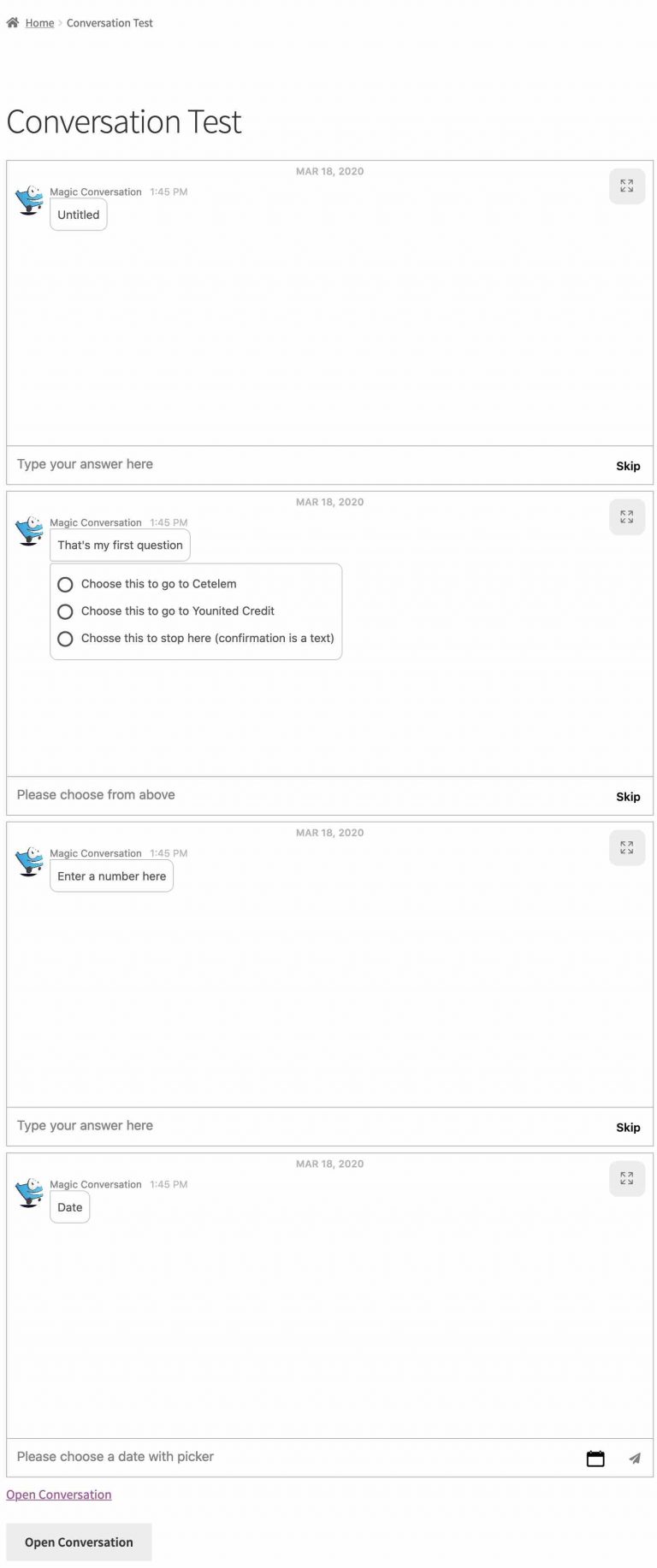Expand the Untitled conversation to fullscreen
This screenshot has width=657, height=1568.
[x=627, y=186]
